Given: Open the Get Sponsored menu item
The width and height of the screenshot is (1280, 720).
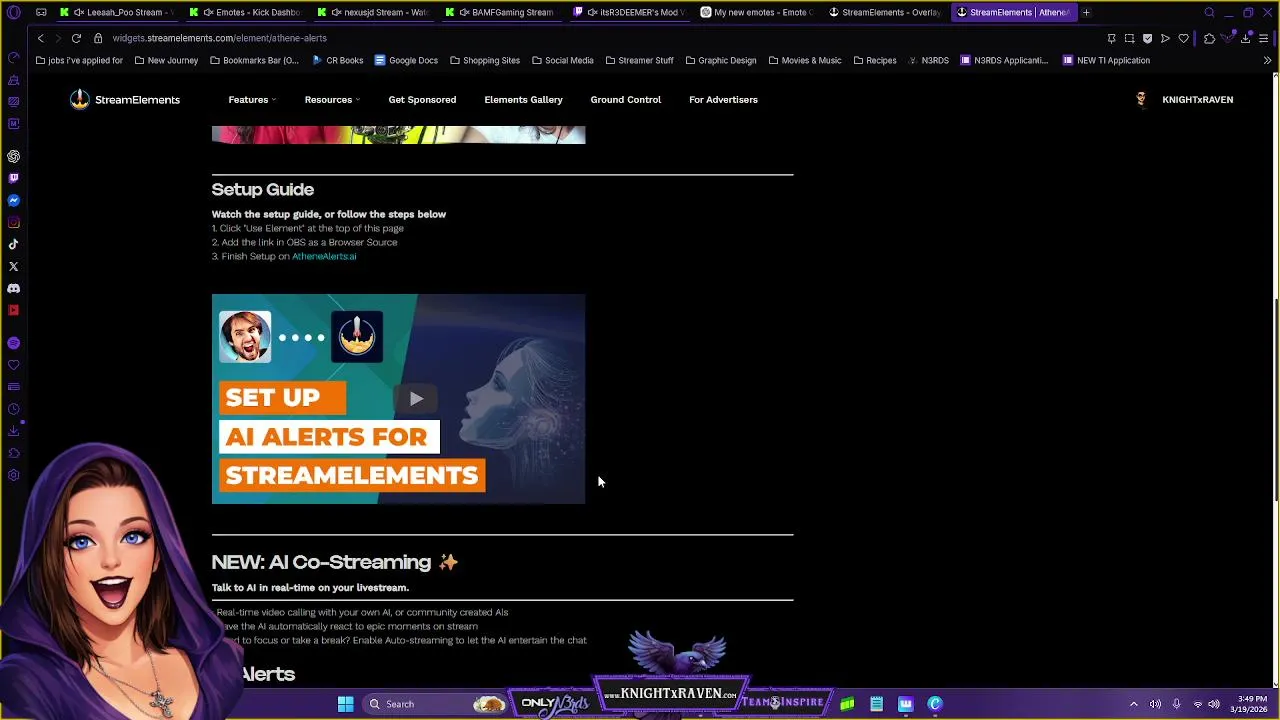Looking at the screenshot, I should [x=422, y=99].
